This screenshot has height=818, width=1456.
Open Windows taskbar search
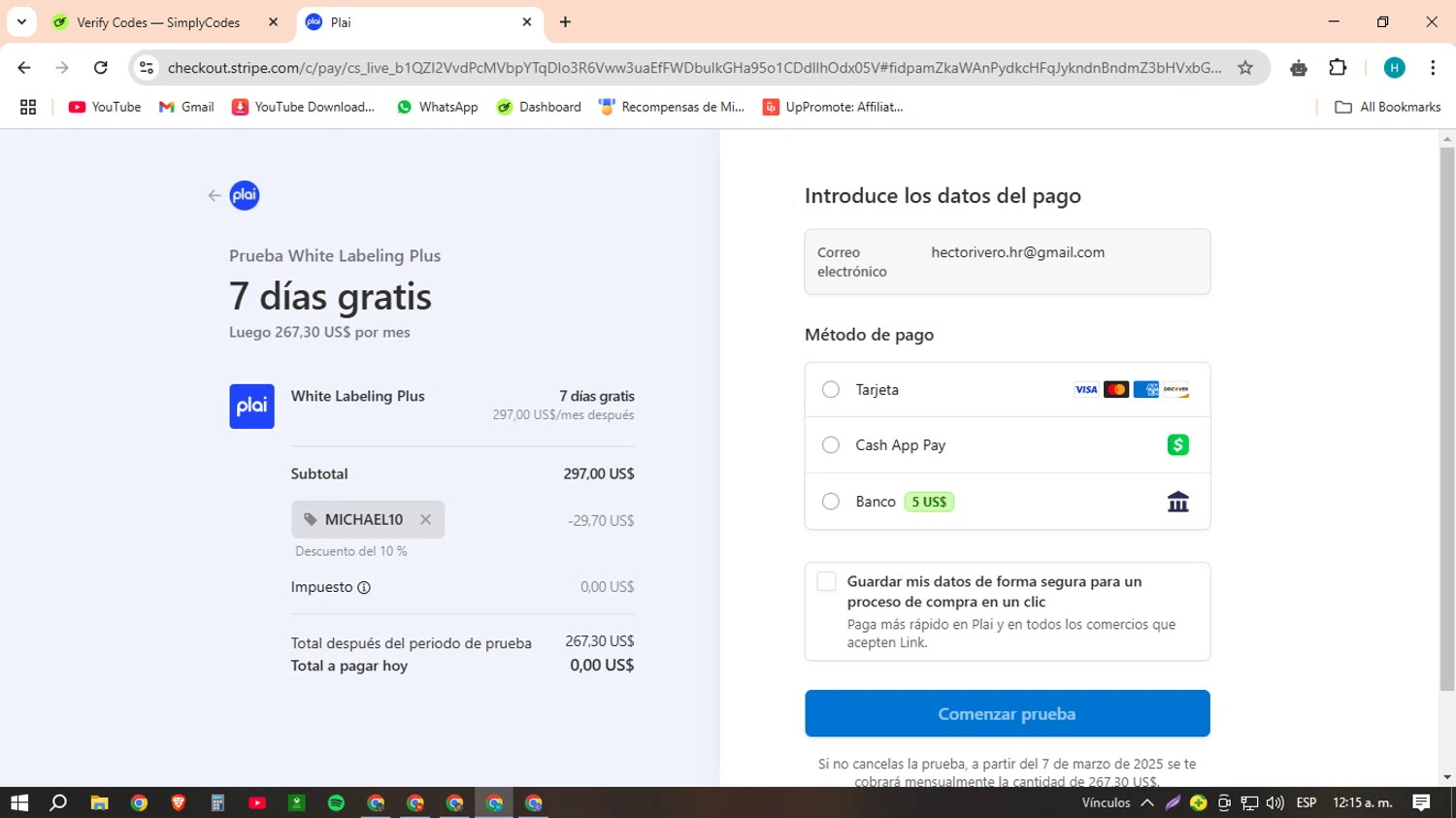pos(58,802)
